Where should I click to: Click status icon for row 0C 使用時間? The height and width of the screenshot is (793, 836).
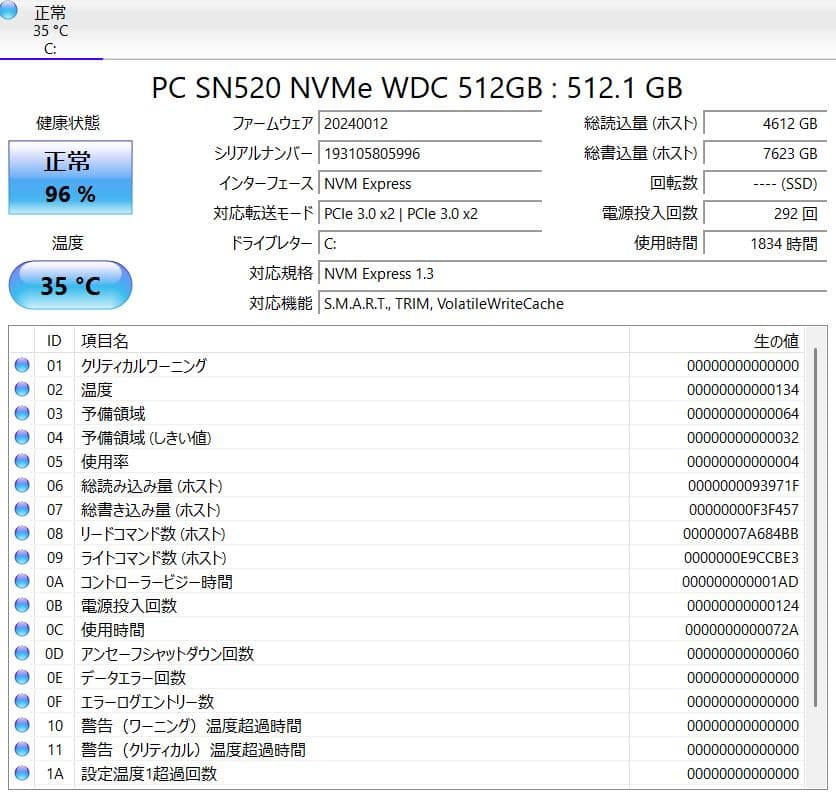coord(22,629)
